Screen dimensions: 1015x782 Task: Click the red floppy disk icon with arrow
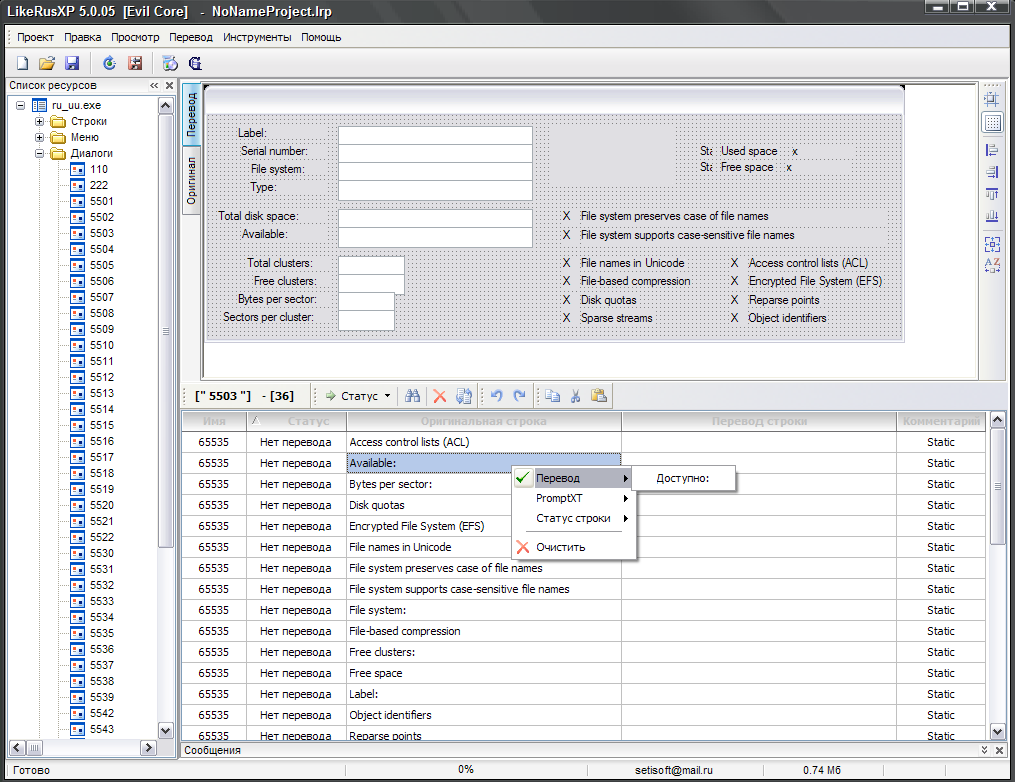135,63
